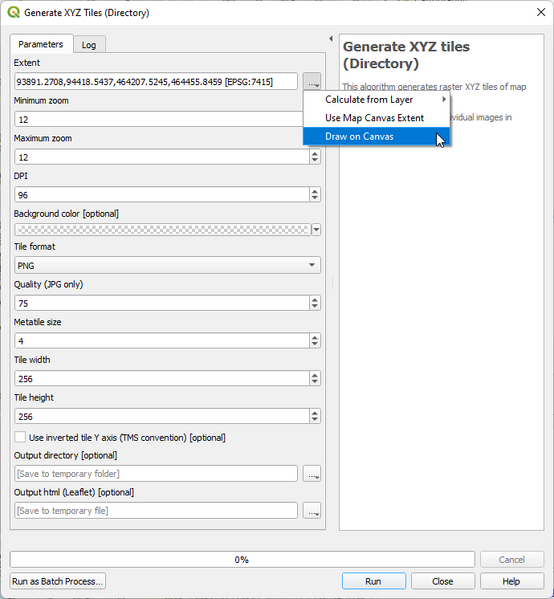This screenshot has width=554, height=599.
Task: Click the dialog Close button
Action: click(442, 581)
